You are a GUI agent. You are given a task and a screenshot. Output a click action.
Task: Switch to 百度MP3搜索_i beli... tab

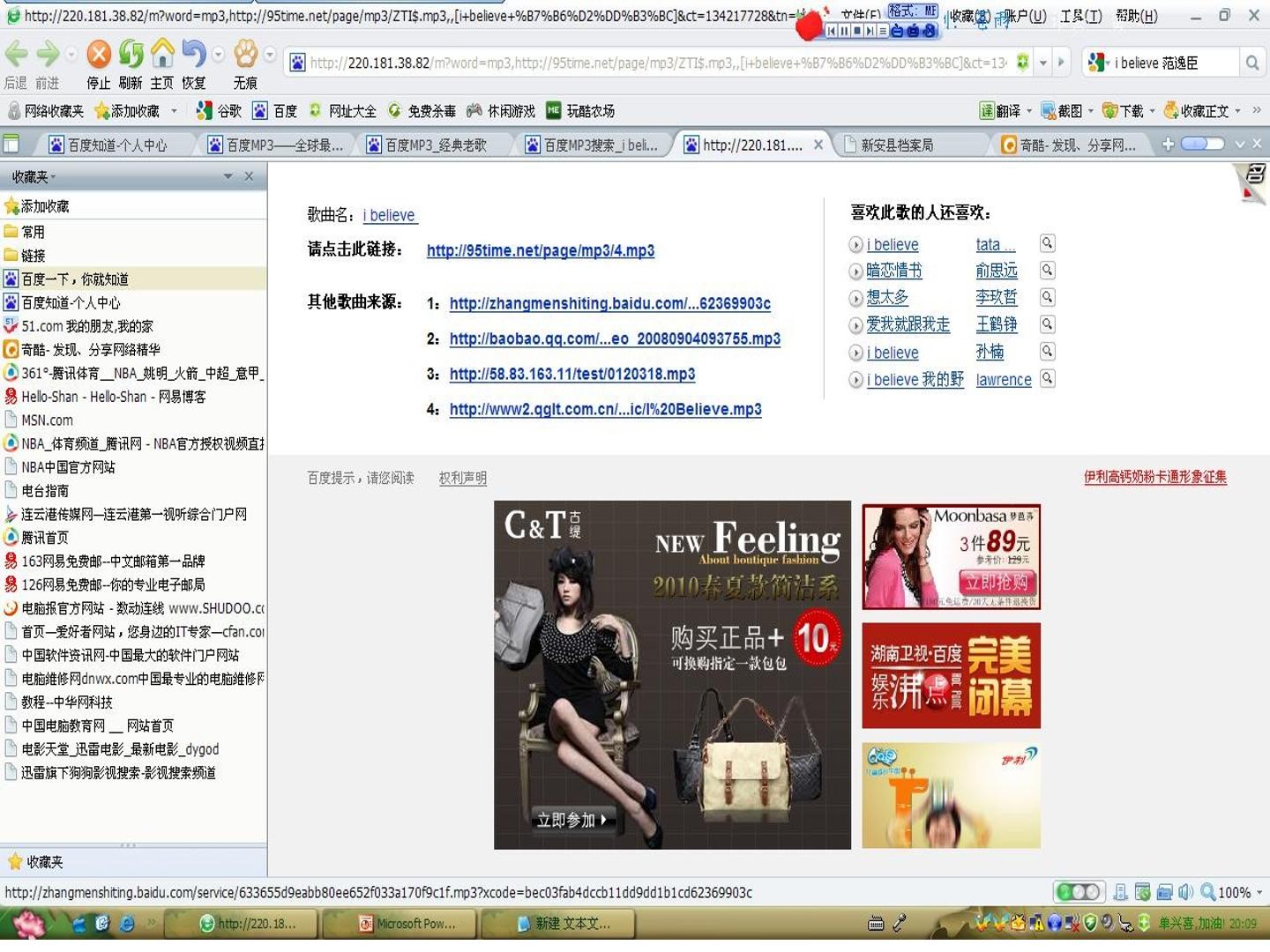tap(593, 145)
